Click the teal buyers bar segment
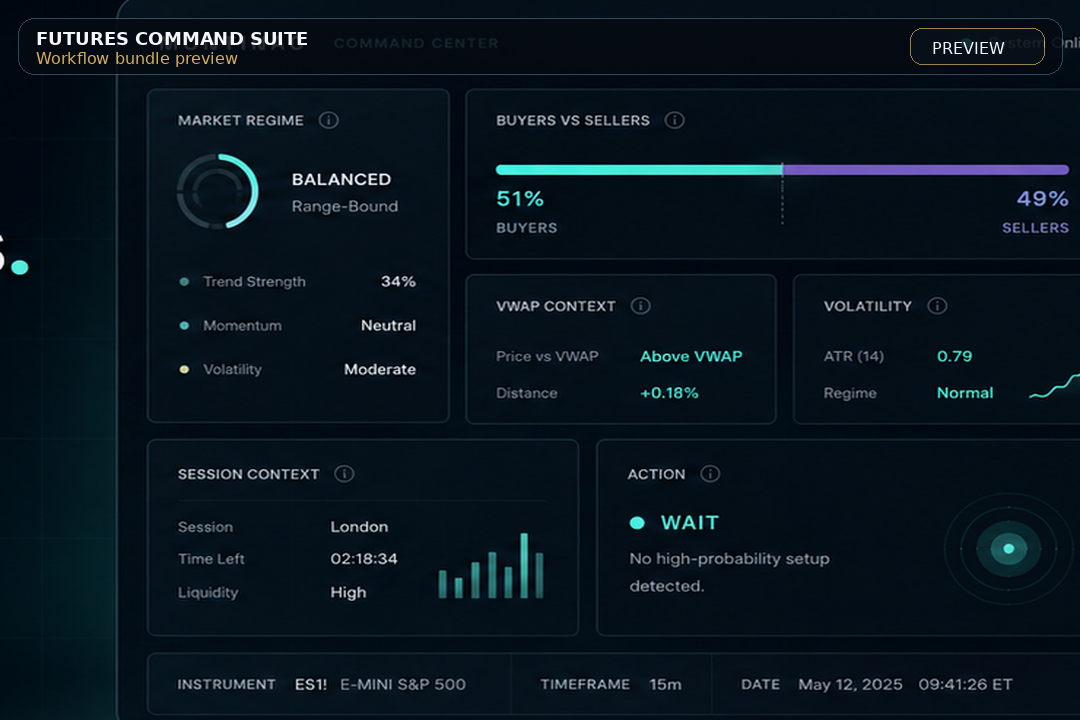 639,169
